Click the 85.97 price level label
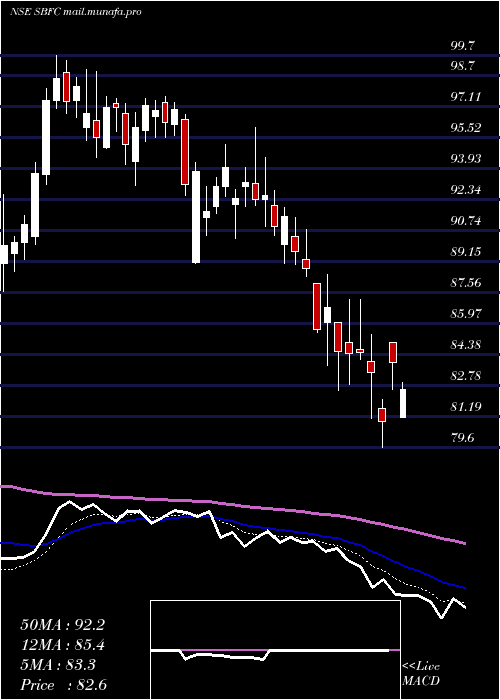 [466, 313]
